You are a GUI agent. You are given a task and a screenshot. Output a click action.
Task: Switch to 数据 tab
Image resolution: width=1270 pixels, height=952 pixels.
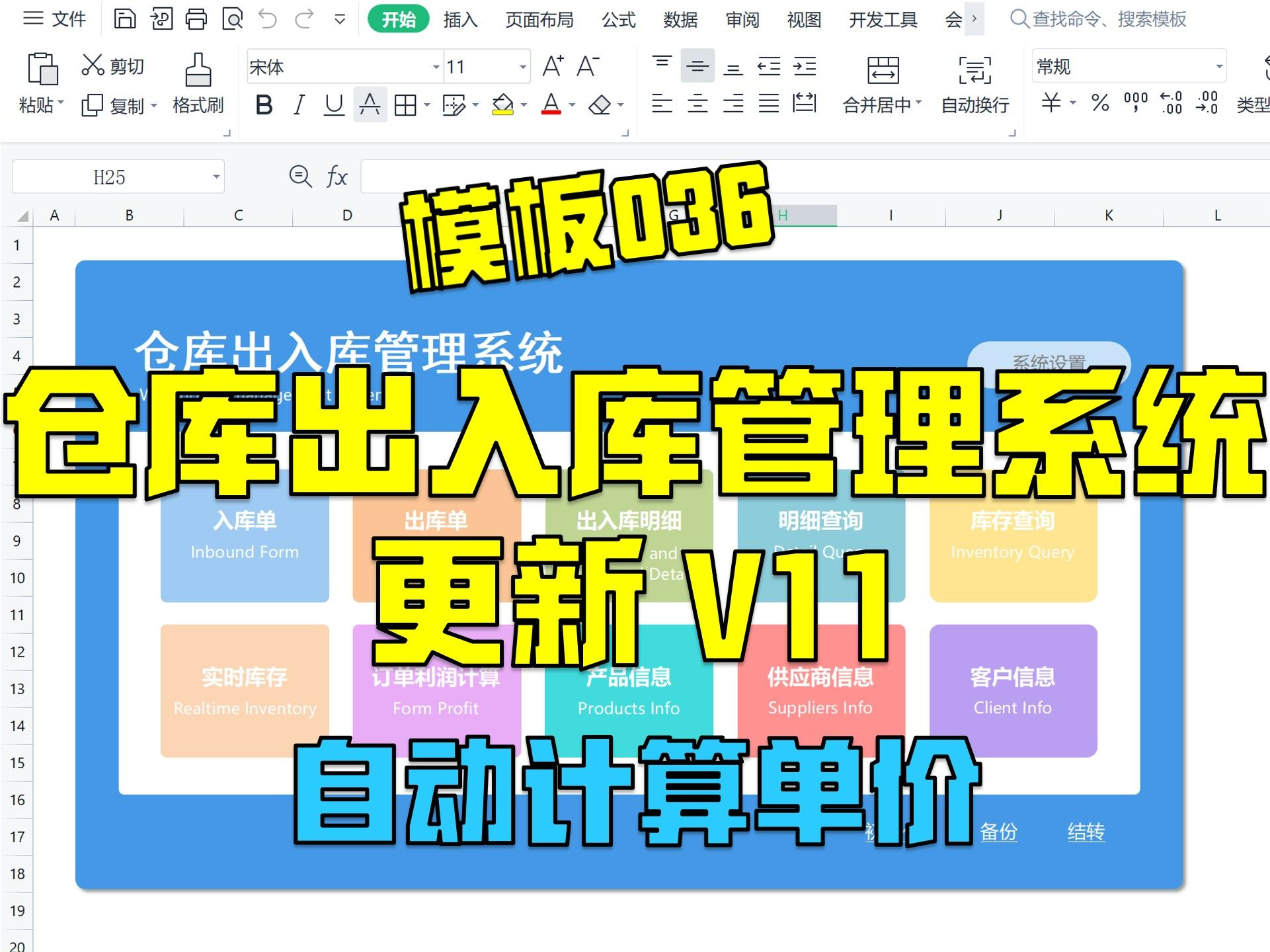click(x=680, y=20)
